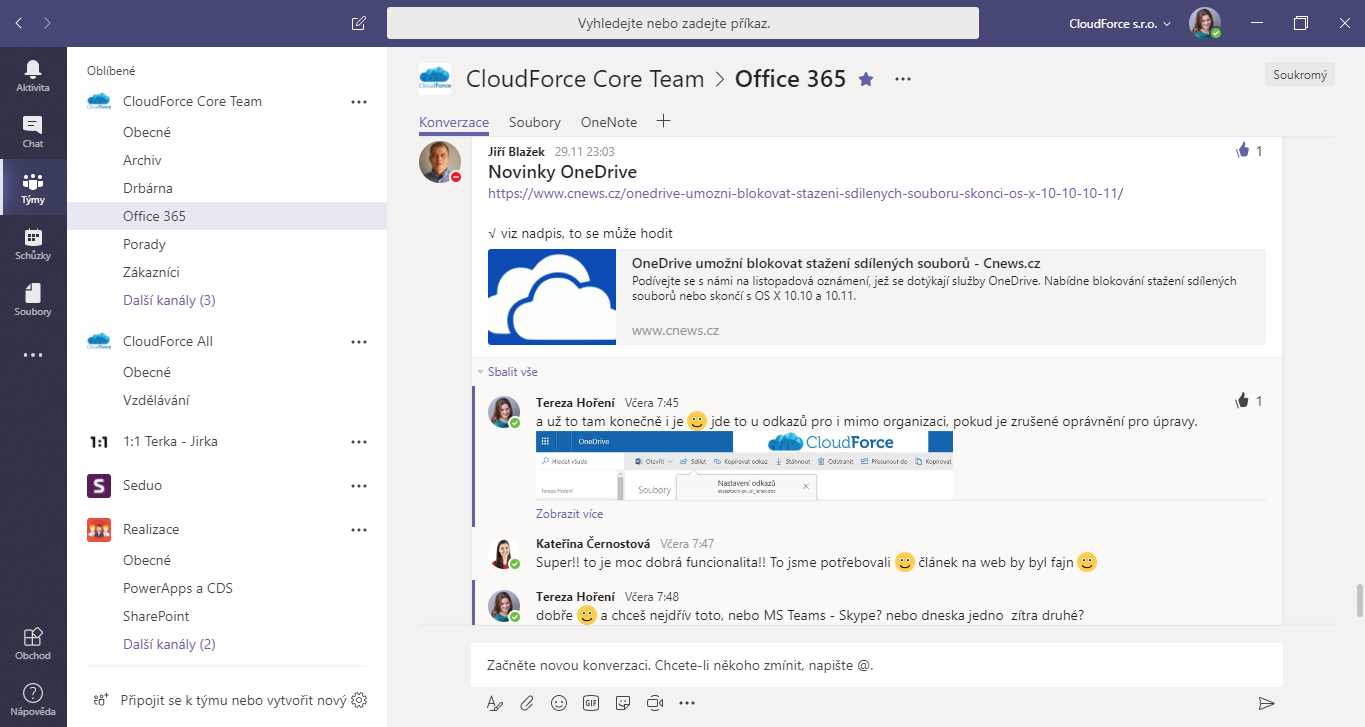The height and width of the screenshot is (727, 1365).
Task: Click the new conversation message box
Action: point(877,664)
